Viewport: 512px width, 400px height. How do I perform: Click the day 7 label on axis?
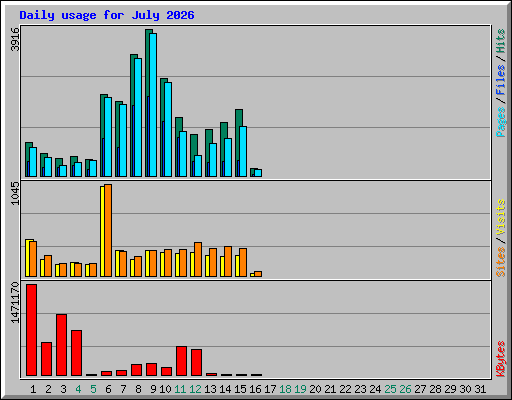(123, 389)
